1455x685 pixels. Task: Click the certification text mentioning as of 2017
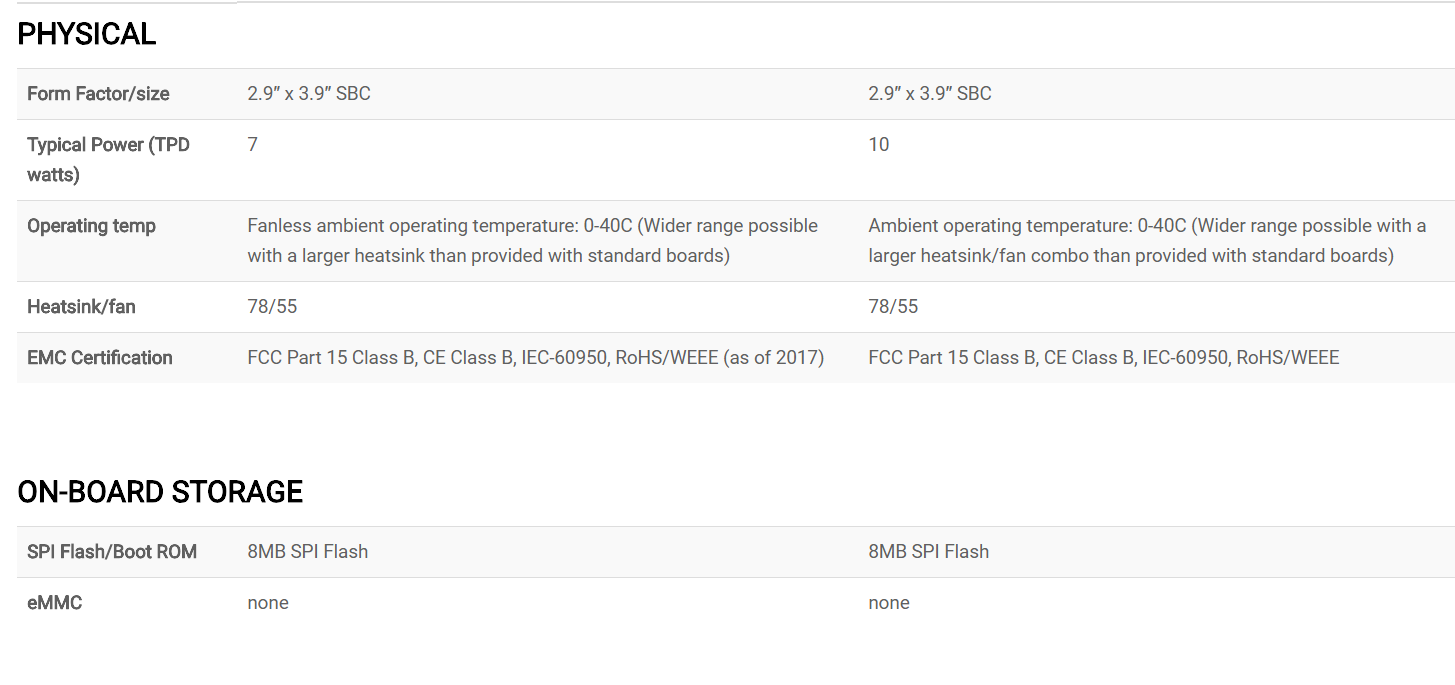[536, 358]
